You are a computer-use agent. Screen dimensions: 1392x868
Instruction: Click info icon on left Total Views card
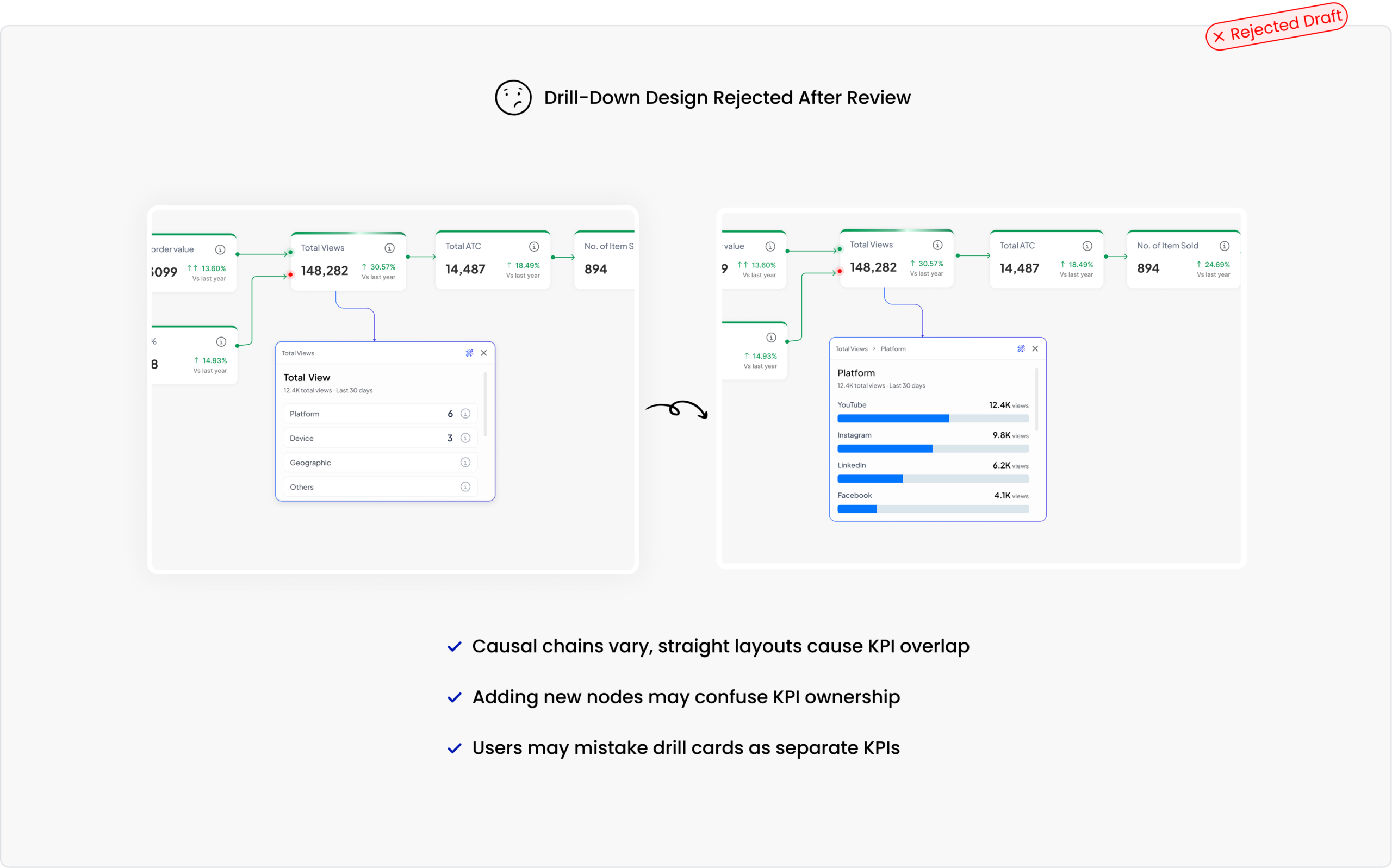click(x=389, y=248)
